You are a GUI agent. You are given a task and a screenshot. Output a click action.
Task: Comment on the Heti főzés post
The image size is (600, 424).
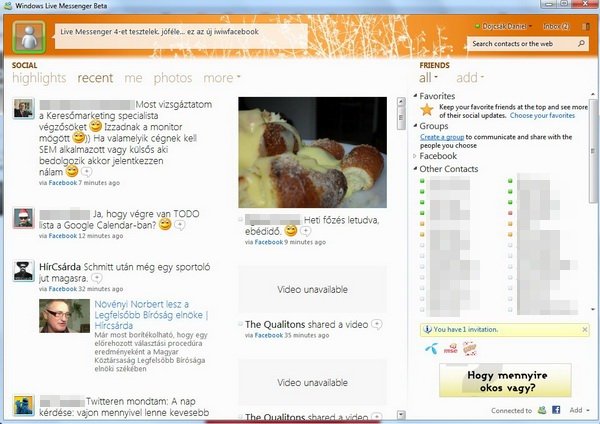[305, 231]
